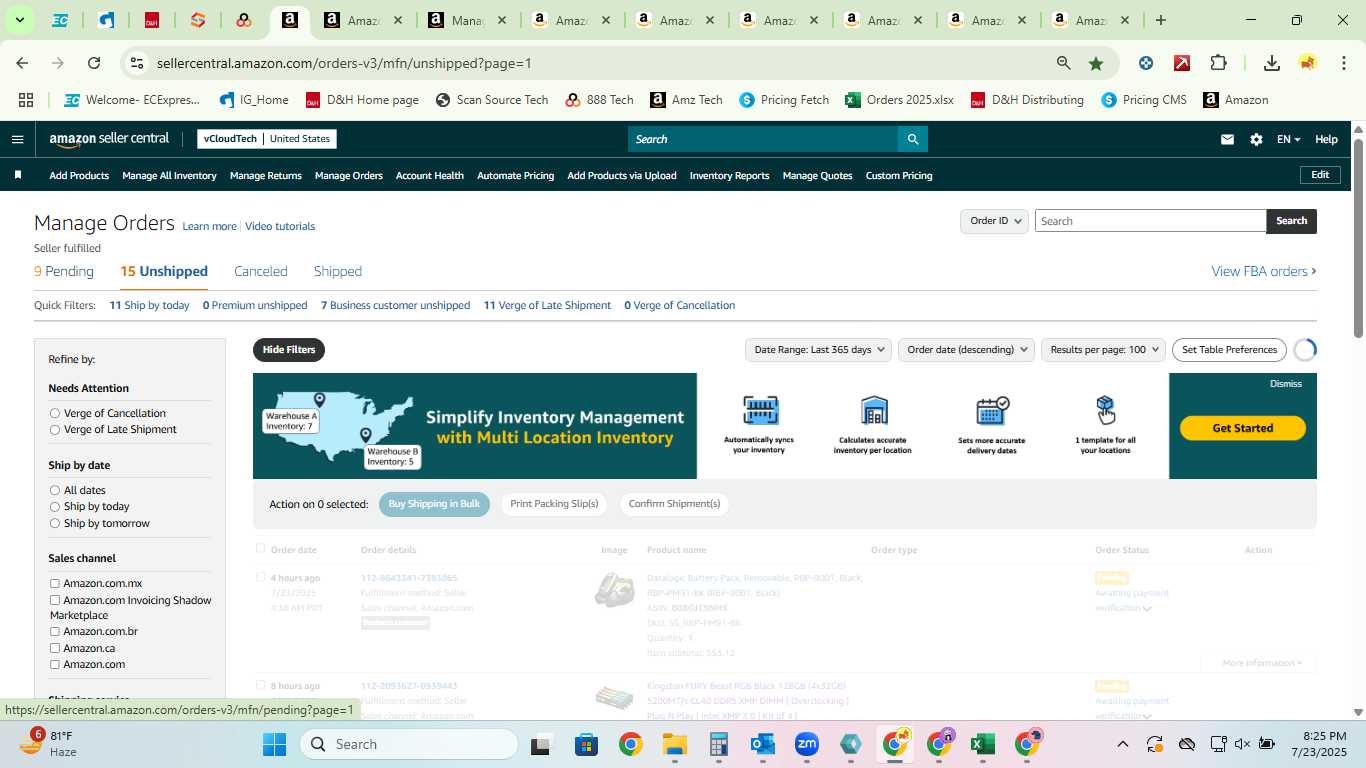Switch to the Canceled orders tab
The width and height of the screenshot is (1366, 768).
pyautogui.click(x=261, y=271)
